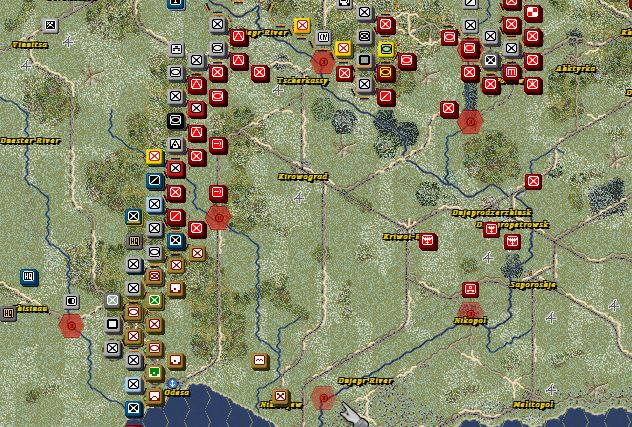Image resolution: width=632 pixels, height=427 pixels.
Task: Click the Melitopol city label
Action: click(533, 405)
